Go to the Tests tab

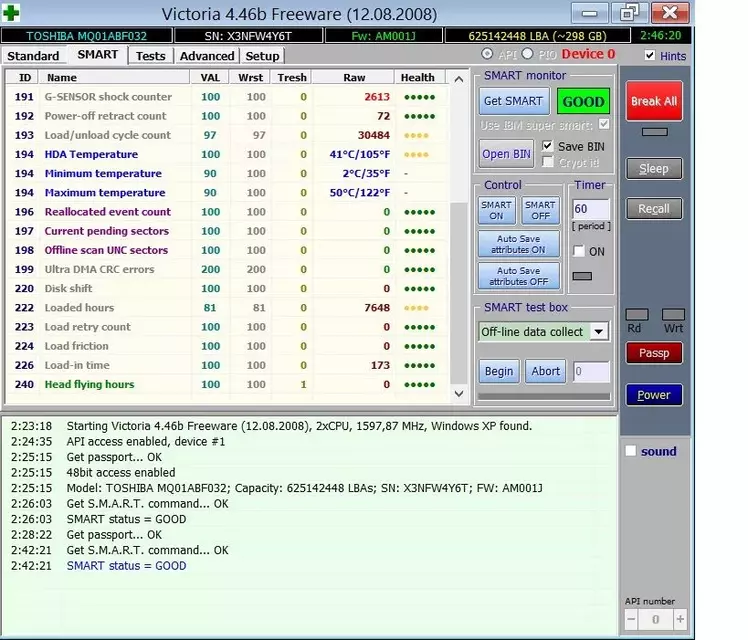tap(150, 56)
